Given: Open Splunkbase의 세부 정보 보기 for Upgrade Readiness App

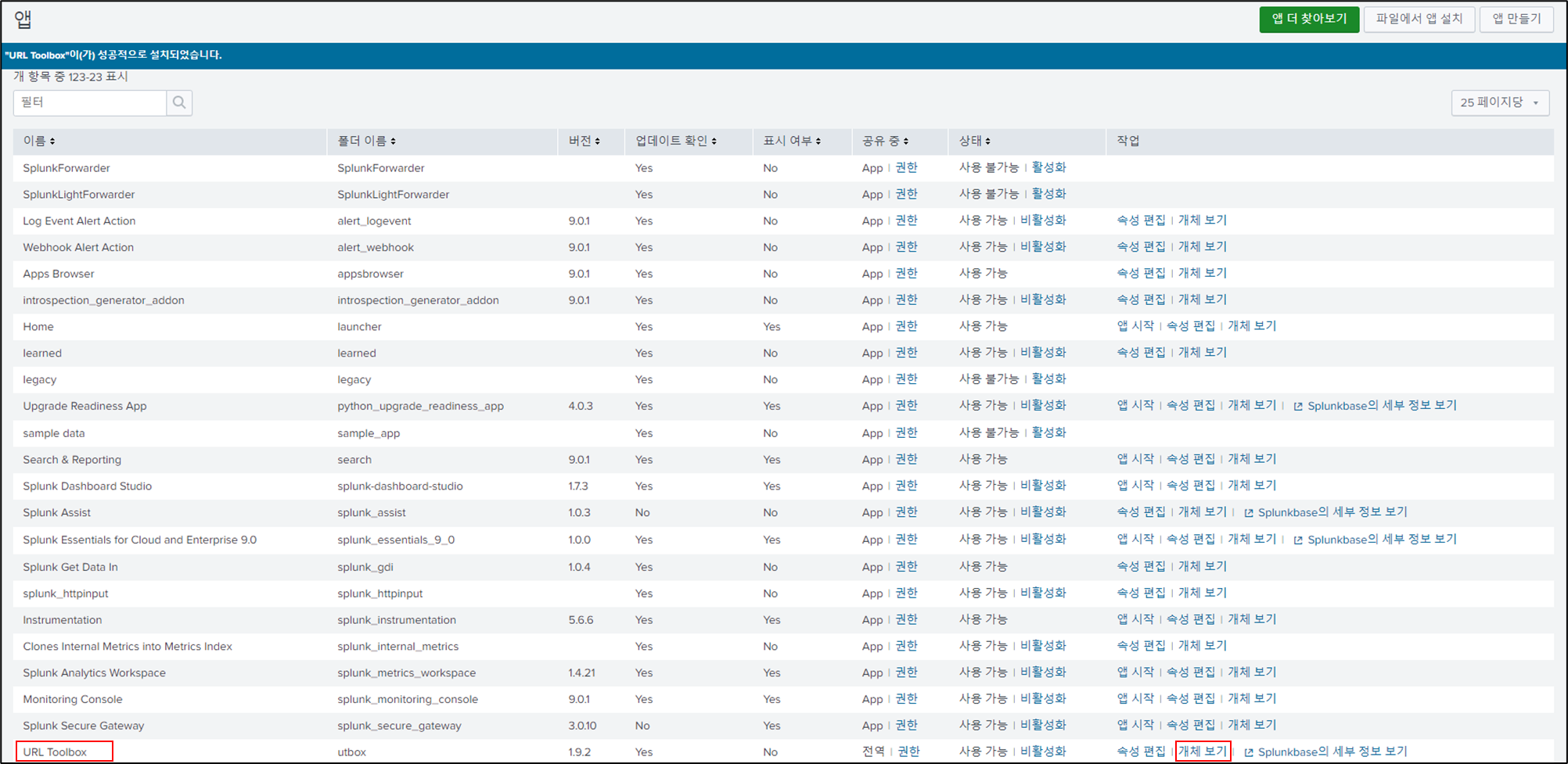Looking at the screenshot, I should click(x=1382, y=406).
